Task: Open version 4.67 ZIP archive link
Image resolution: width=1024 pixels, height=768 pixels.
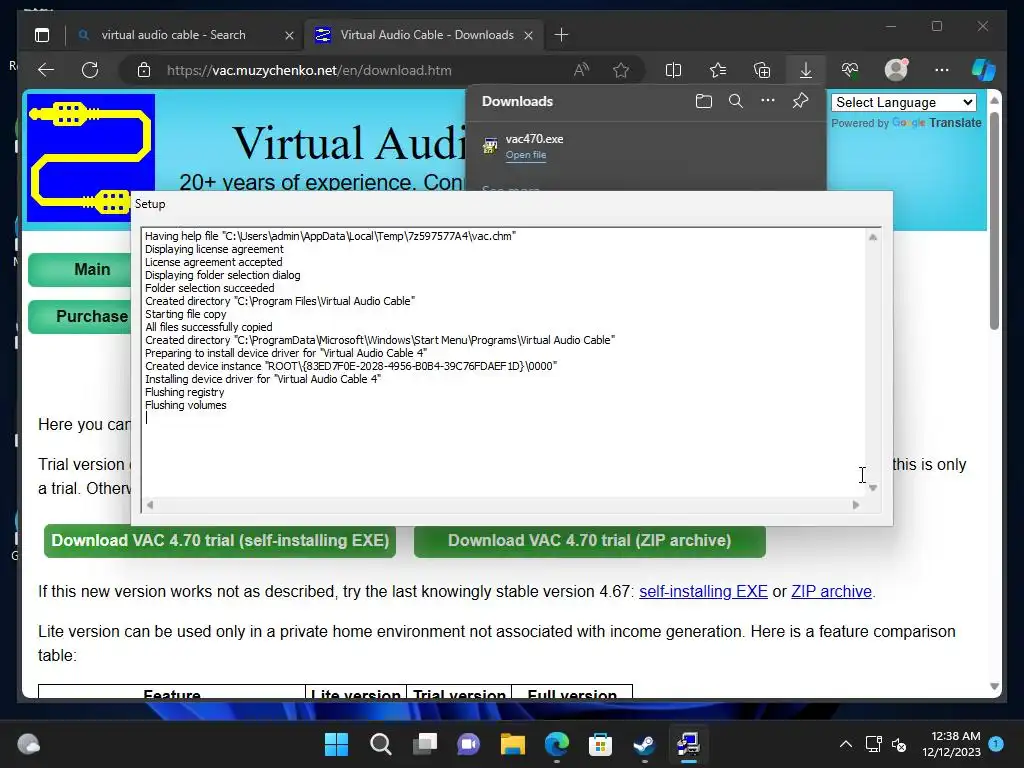Action: point(831,592)
